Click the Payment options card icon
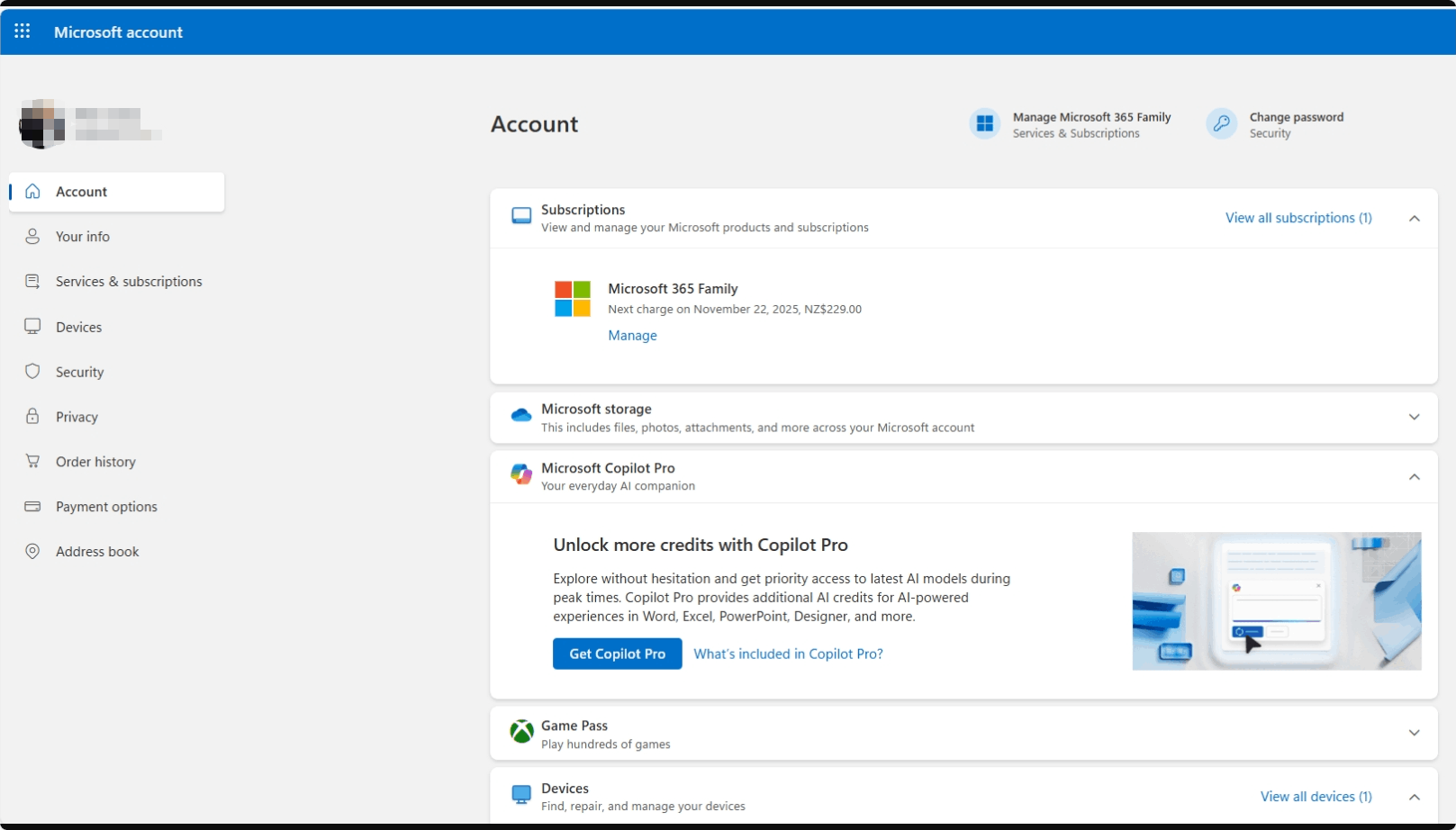This screenshot has height=830, width=1456. pos(32,506)
